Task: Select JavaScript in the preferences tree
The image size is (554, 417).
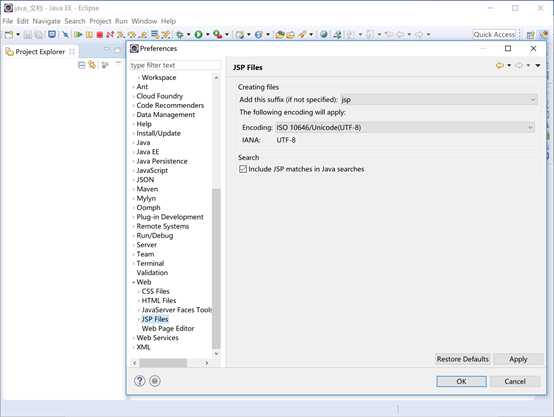Action: pyautogui.click(x=152, y=170)
